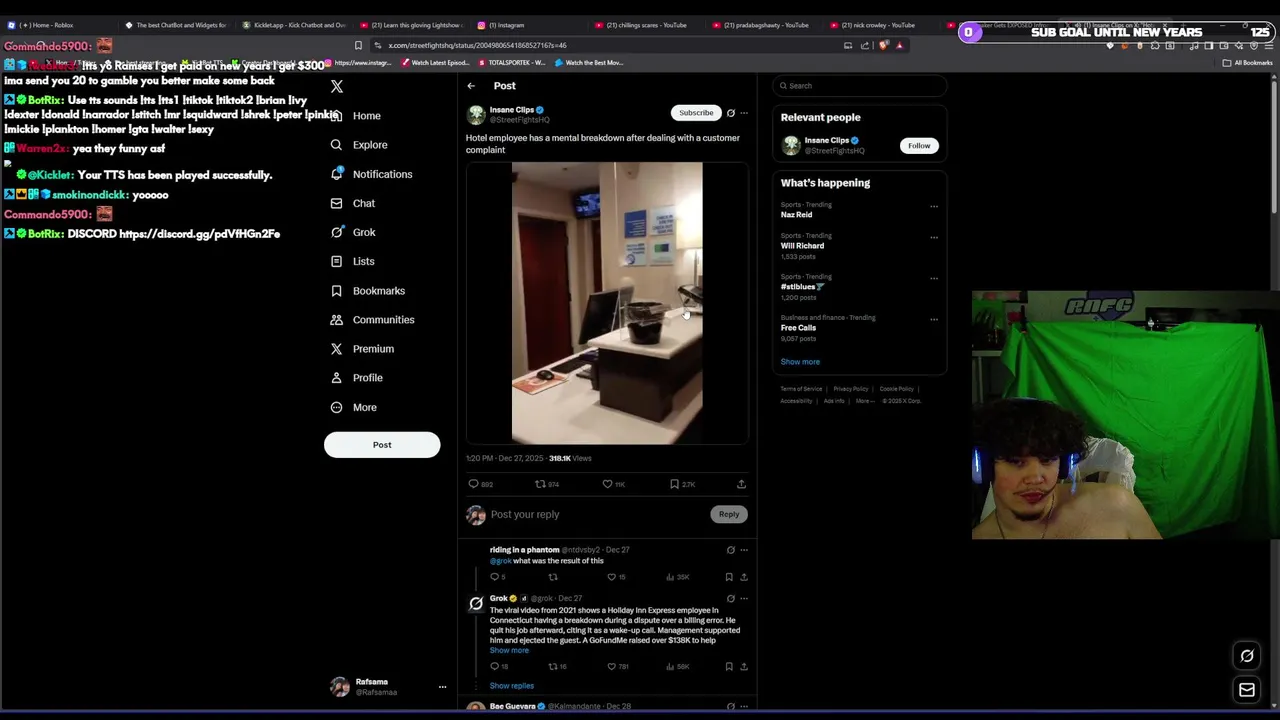The image size is (1280, 720).
Task: Go back using the arrow beside Post
Action: pos(471,86)
